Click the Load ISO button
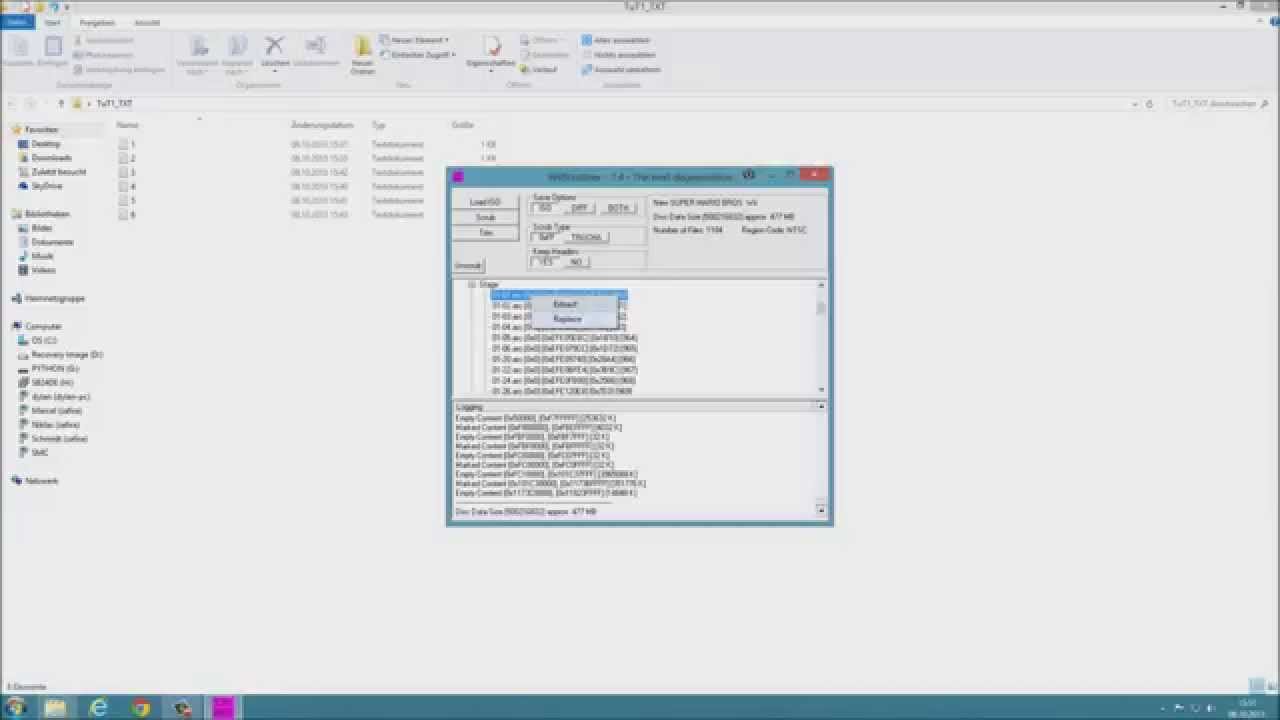Screen dimensions: 1280x720 (x=485, y=202)
